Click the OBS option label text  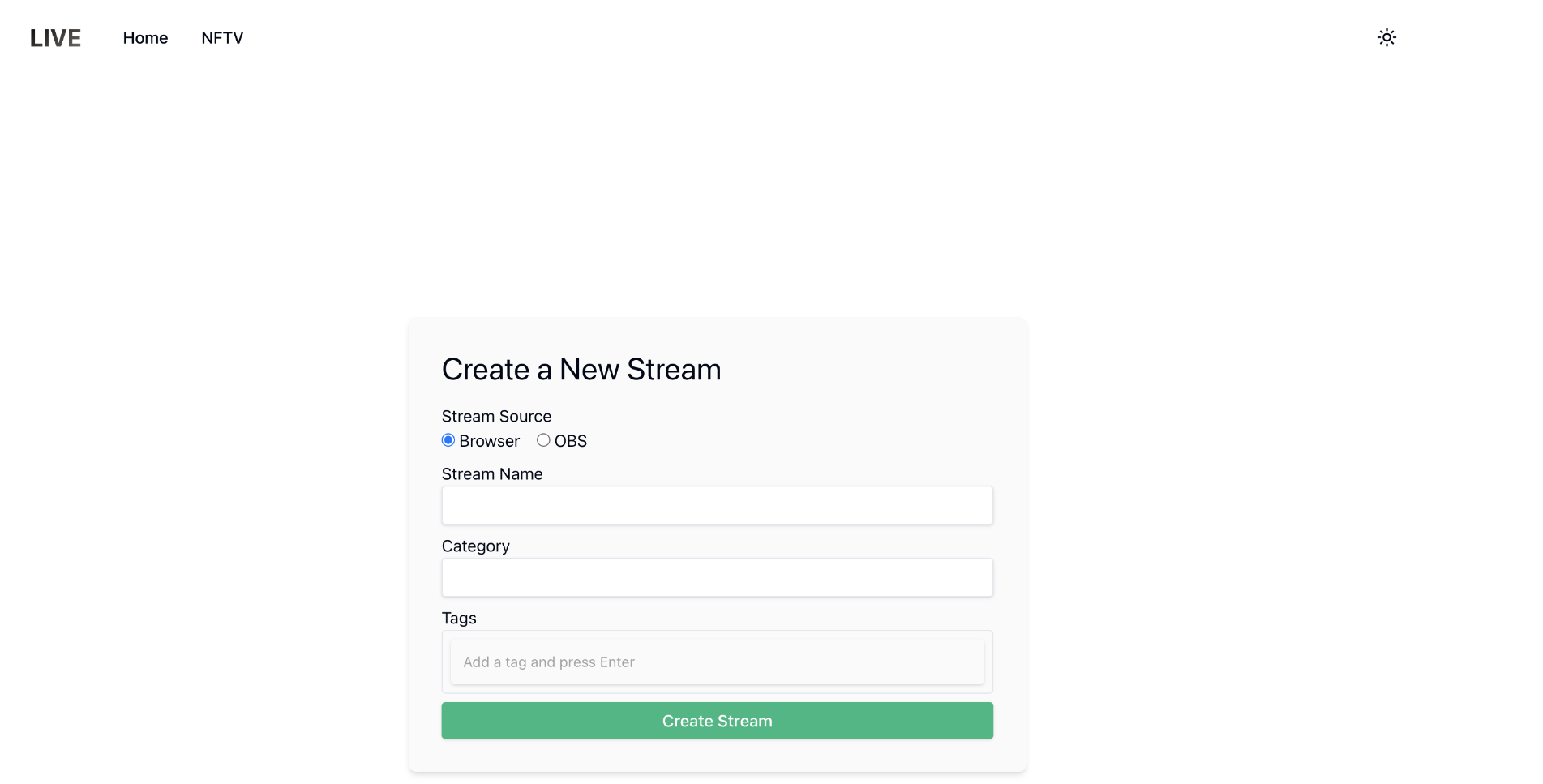(x=571, y=441)
